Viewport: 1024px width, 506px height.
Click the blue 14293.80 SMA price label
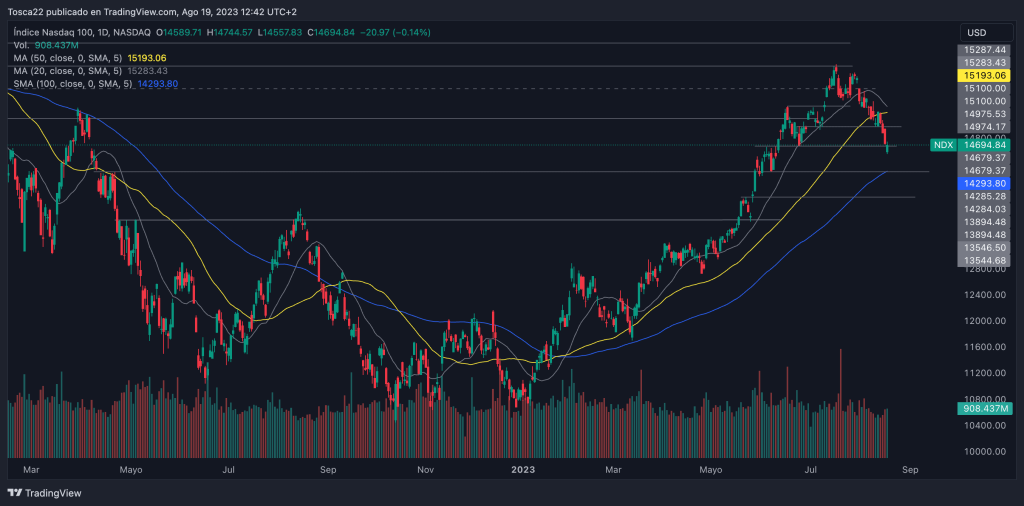click(x=985, y=184)
